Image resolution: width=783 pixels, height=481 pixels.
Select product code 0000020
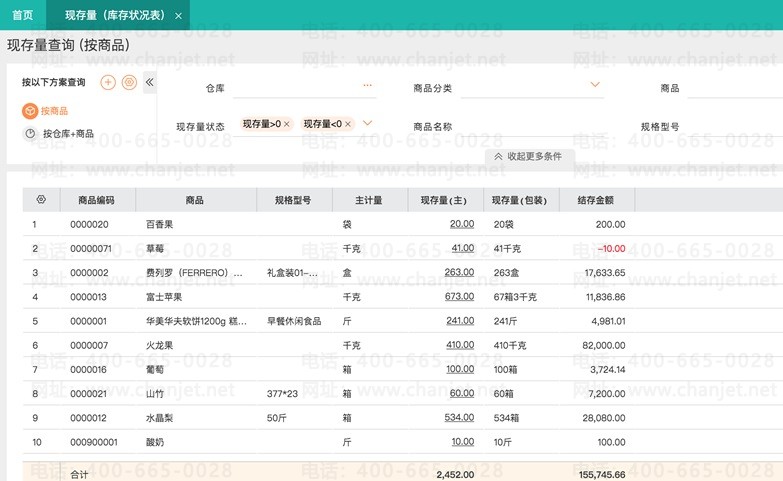89,224
